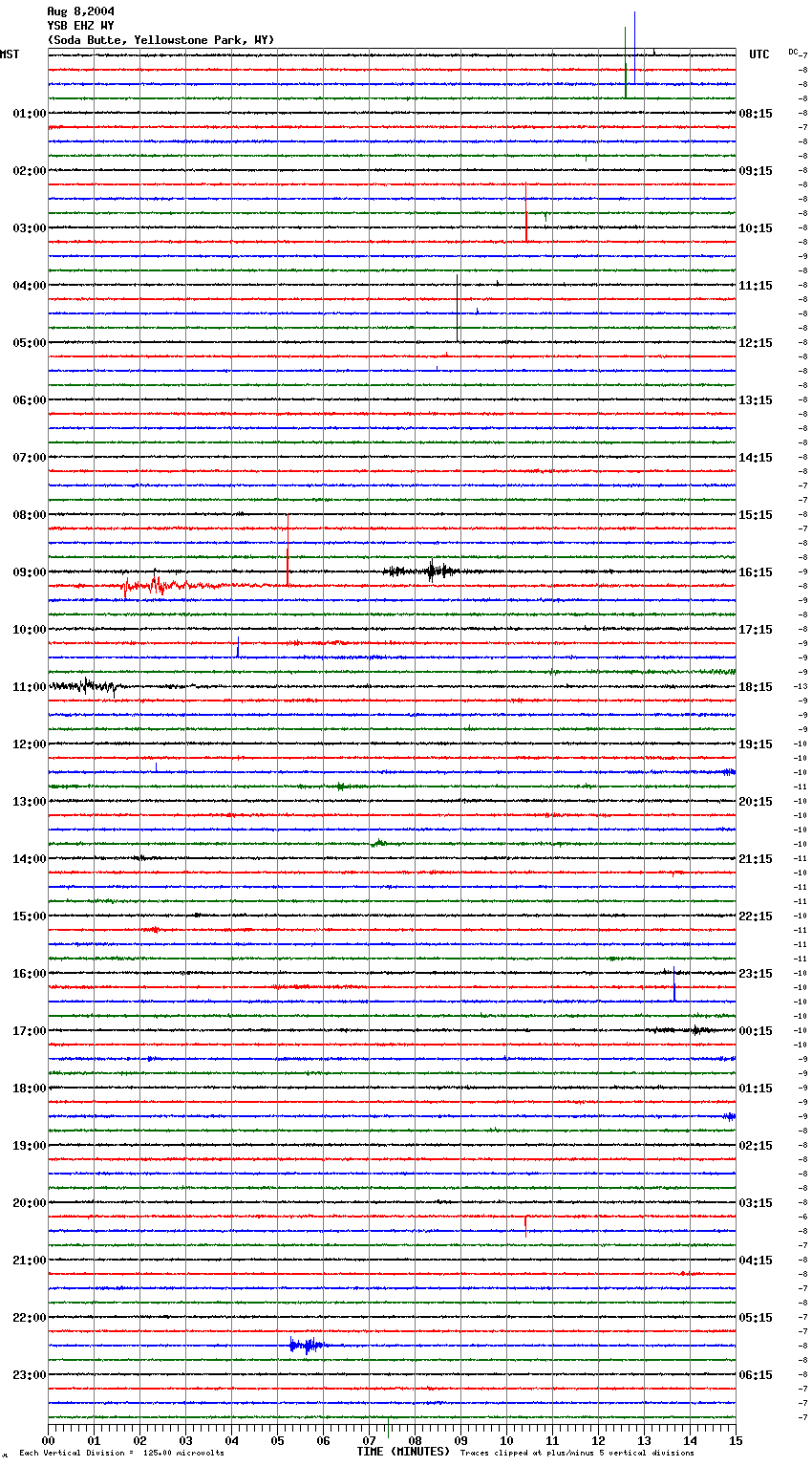Viewport: 812px width, 1466px height.
Task: Click the 08:15 UTC time label
Action: (756, 114)
